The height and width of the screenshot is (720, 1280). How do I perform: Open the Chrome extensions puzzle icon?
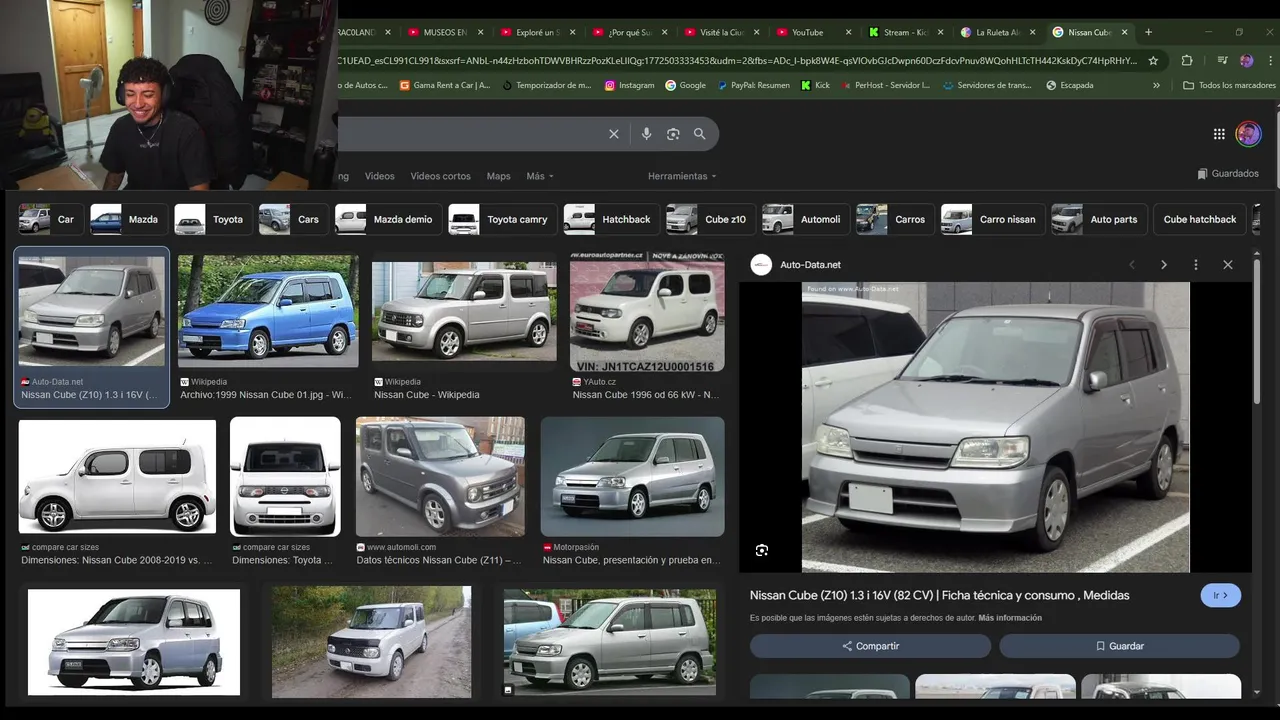tap(1187, 60)
